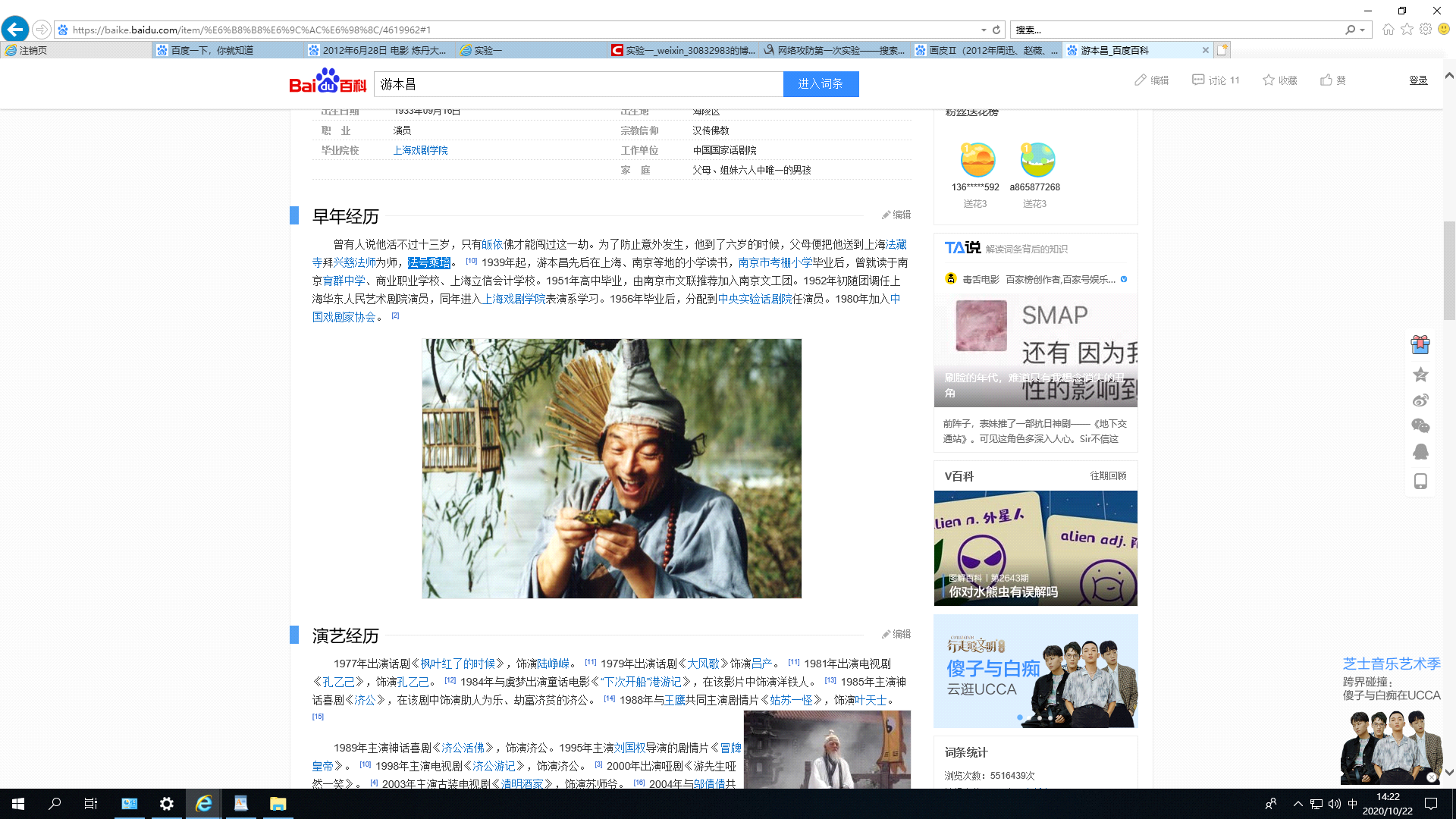Switch to the 注销页 tab

pyautogui.click(x=33, y=50)
